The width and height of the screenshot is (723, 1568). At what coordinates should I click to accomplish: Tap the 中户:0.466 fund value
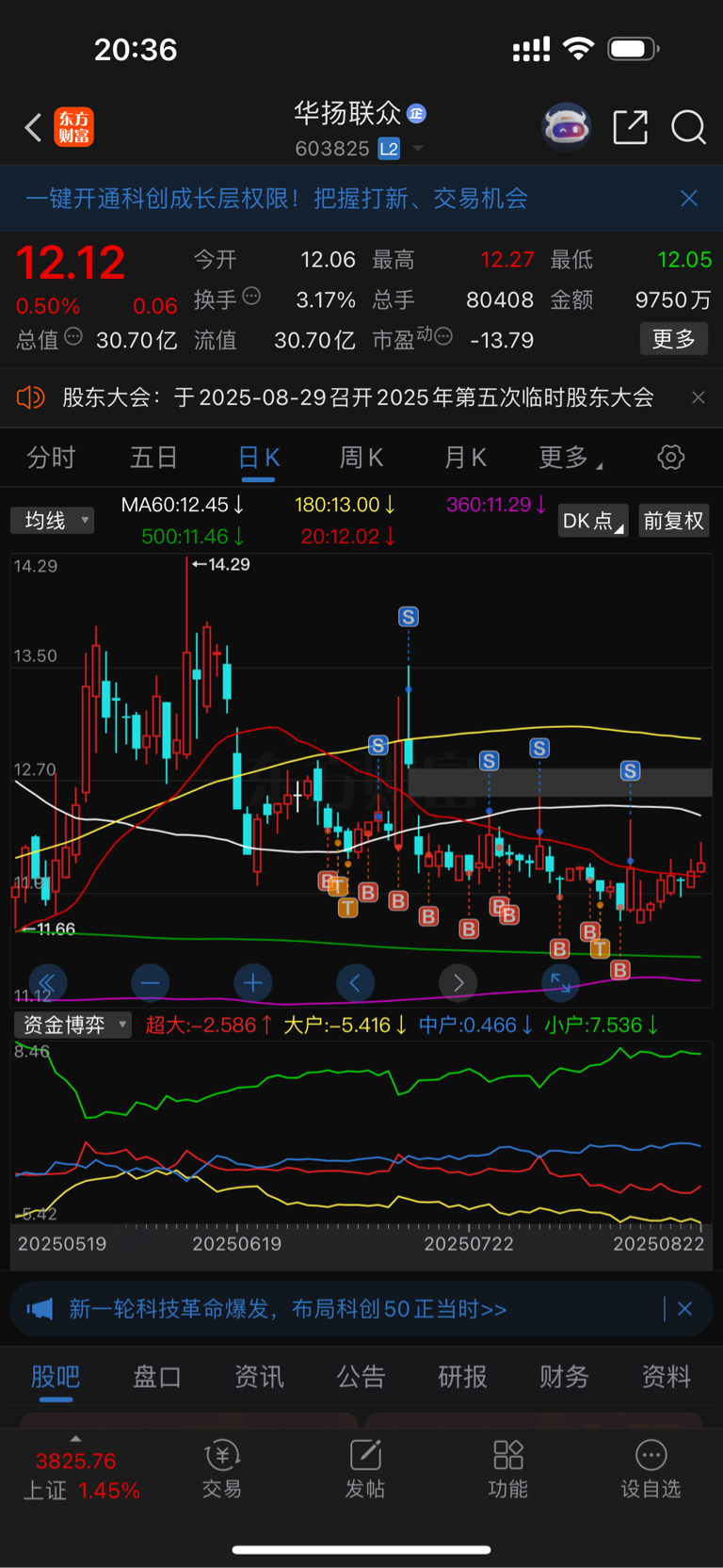[476, 1025]
